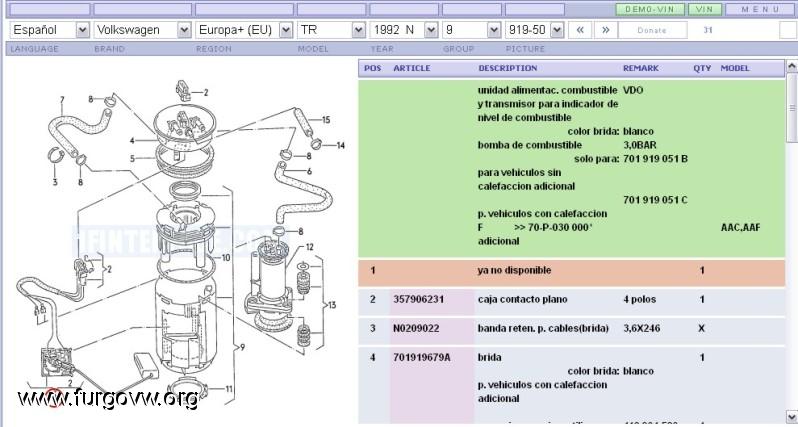Click 'banda reten. p. cables(brida)' description
This screenshot has height=427, width=798.
tap(543, 328)
